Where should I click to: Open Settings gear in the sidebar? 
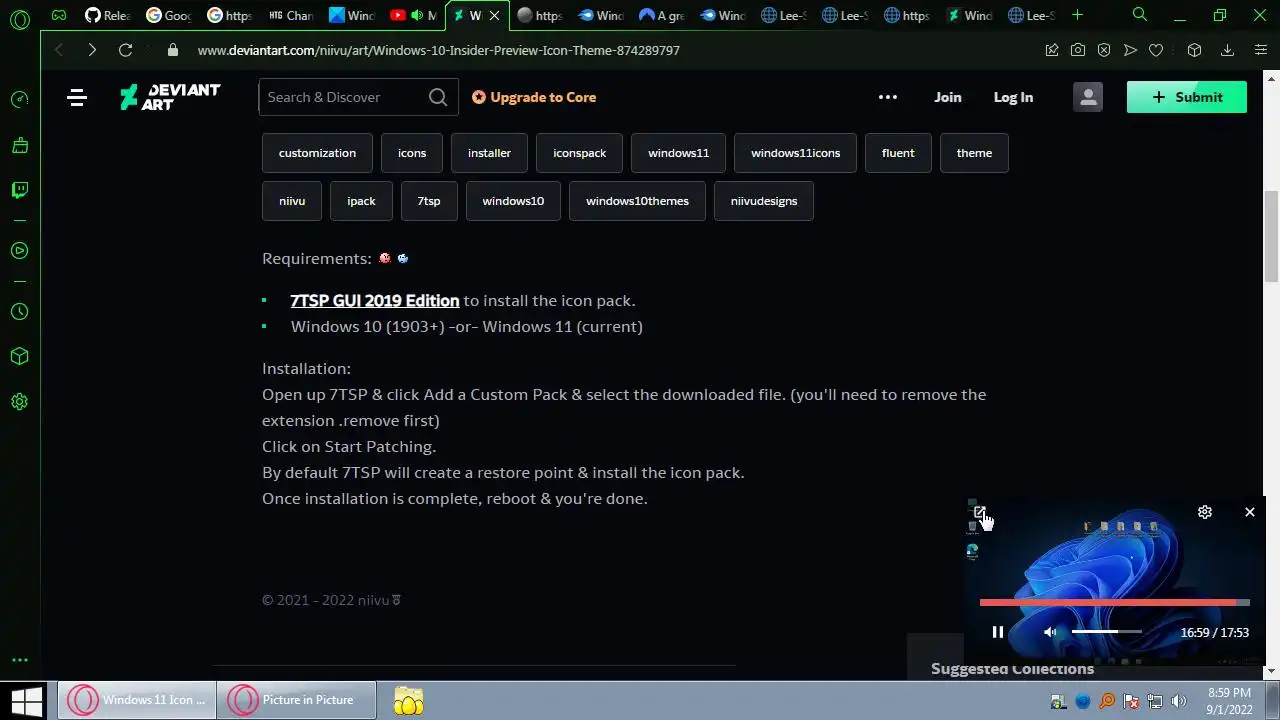click(x=19, y=402)
